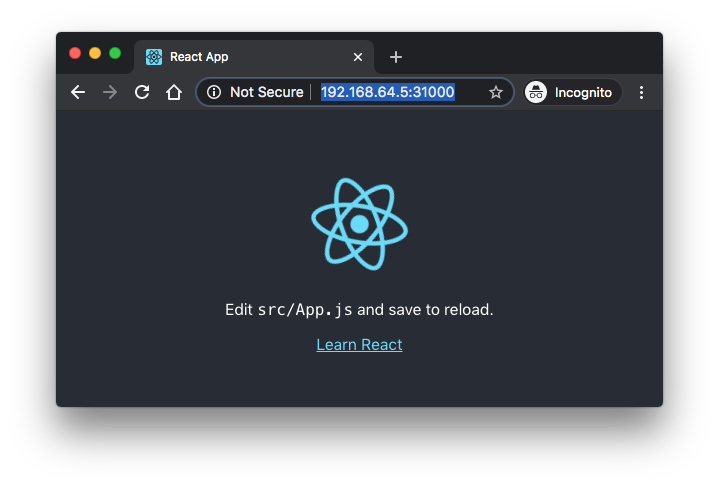Click the text 'Edit src/App.js and save to reload.'
The width and height of the screenshot is (719, 487).
point(360,310)
